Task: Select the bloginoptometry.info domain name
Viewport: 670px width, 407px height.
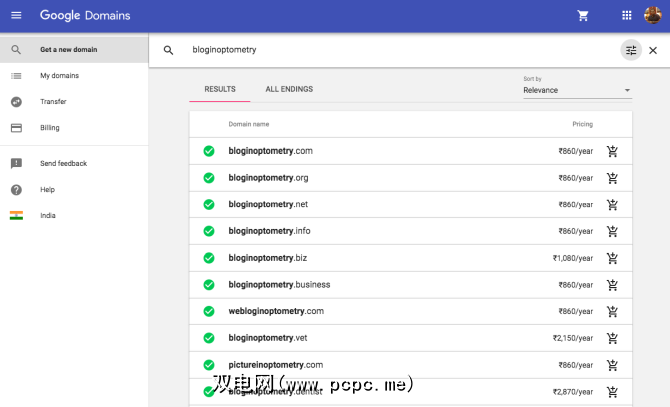Action: coord(269,231)
